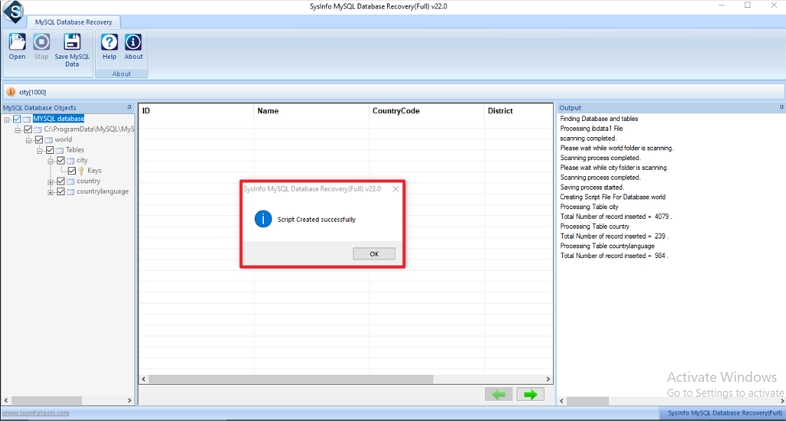Collapse the Tables tree node

click(40, 150)
